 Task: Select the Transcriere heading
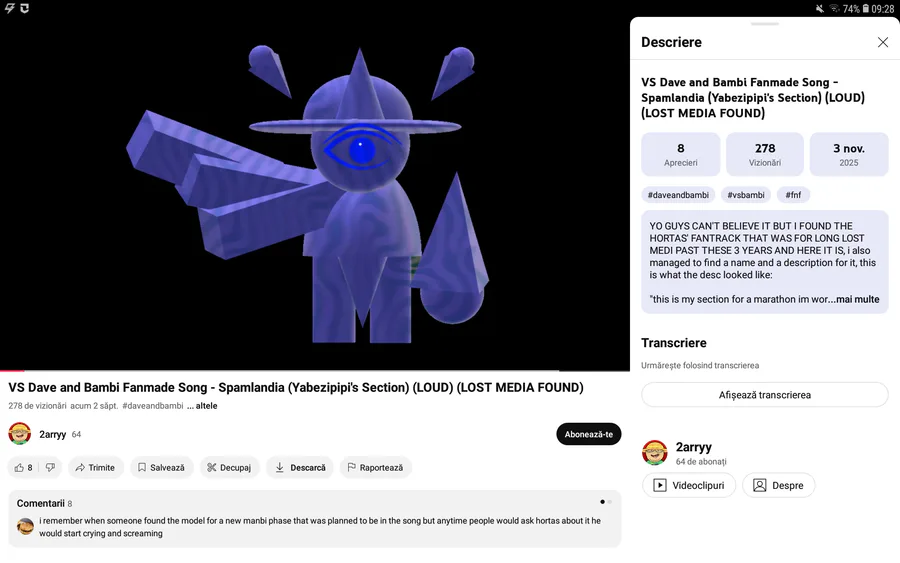(674, 343)
